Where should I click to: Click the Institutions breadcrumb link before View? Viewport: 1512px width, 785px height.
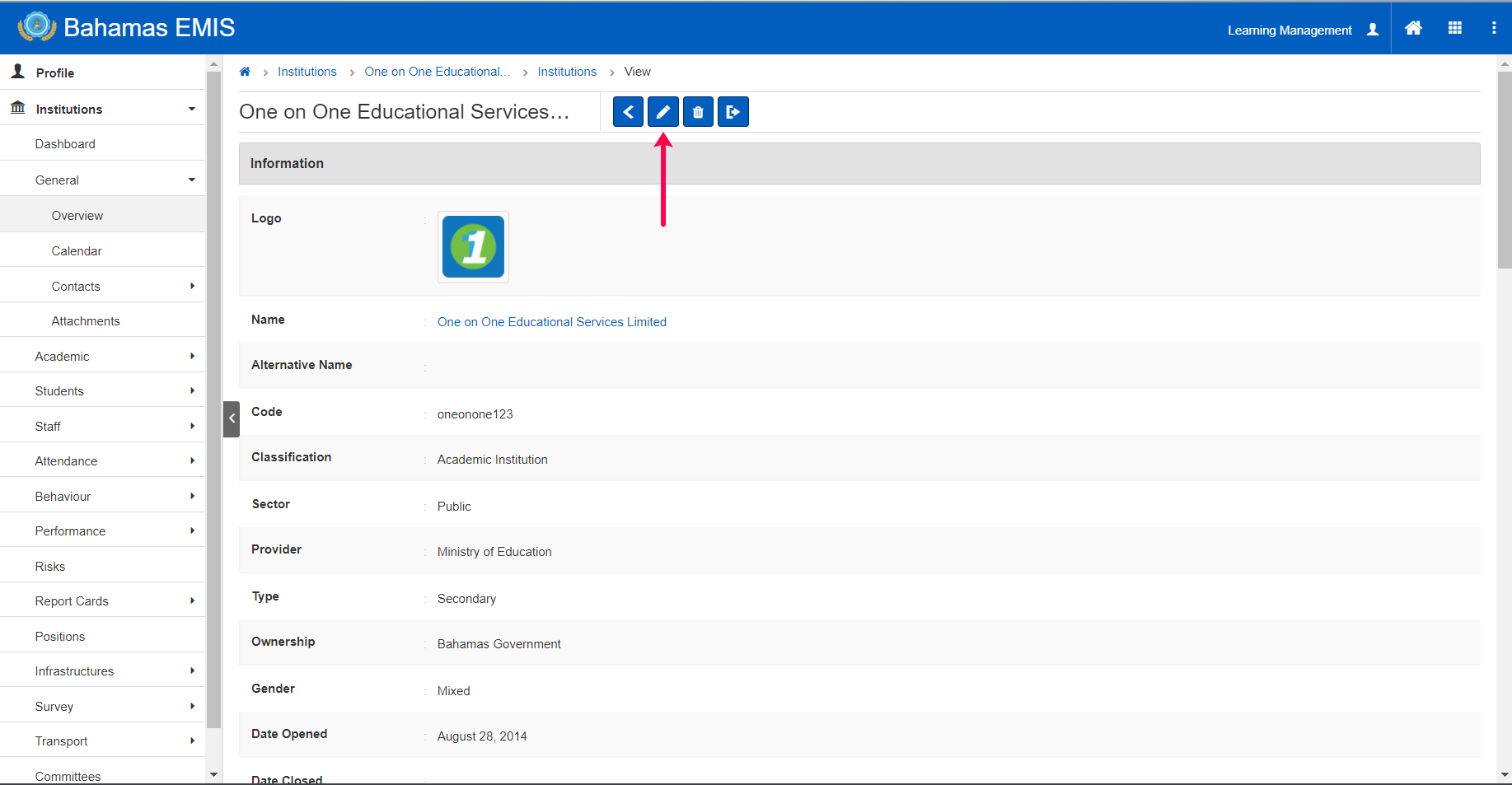(x=567, y=72)
